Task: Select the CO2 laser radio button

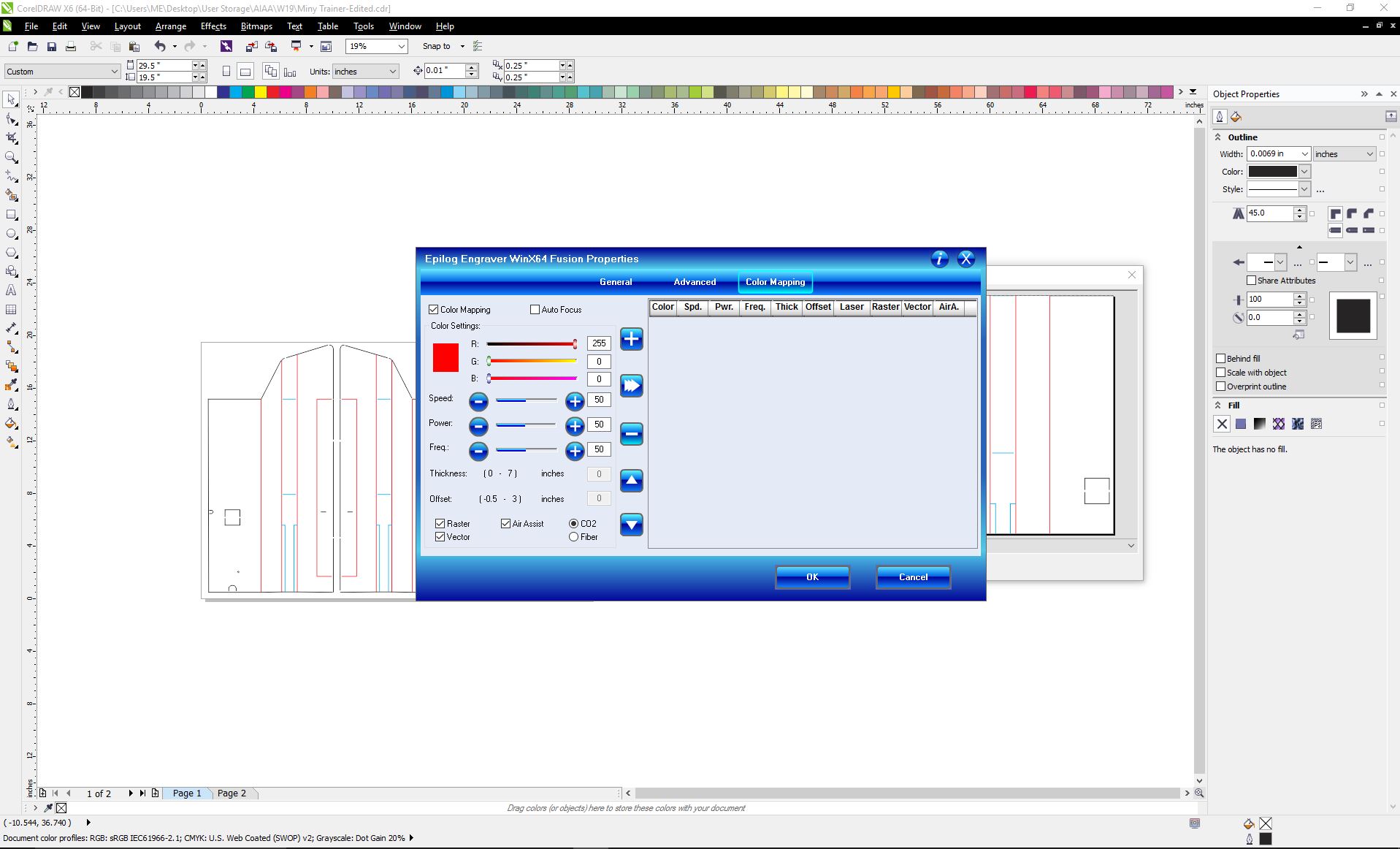Action: pyautogui.click(x=573, y=524)
